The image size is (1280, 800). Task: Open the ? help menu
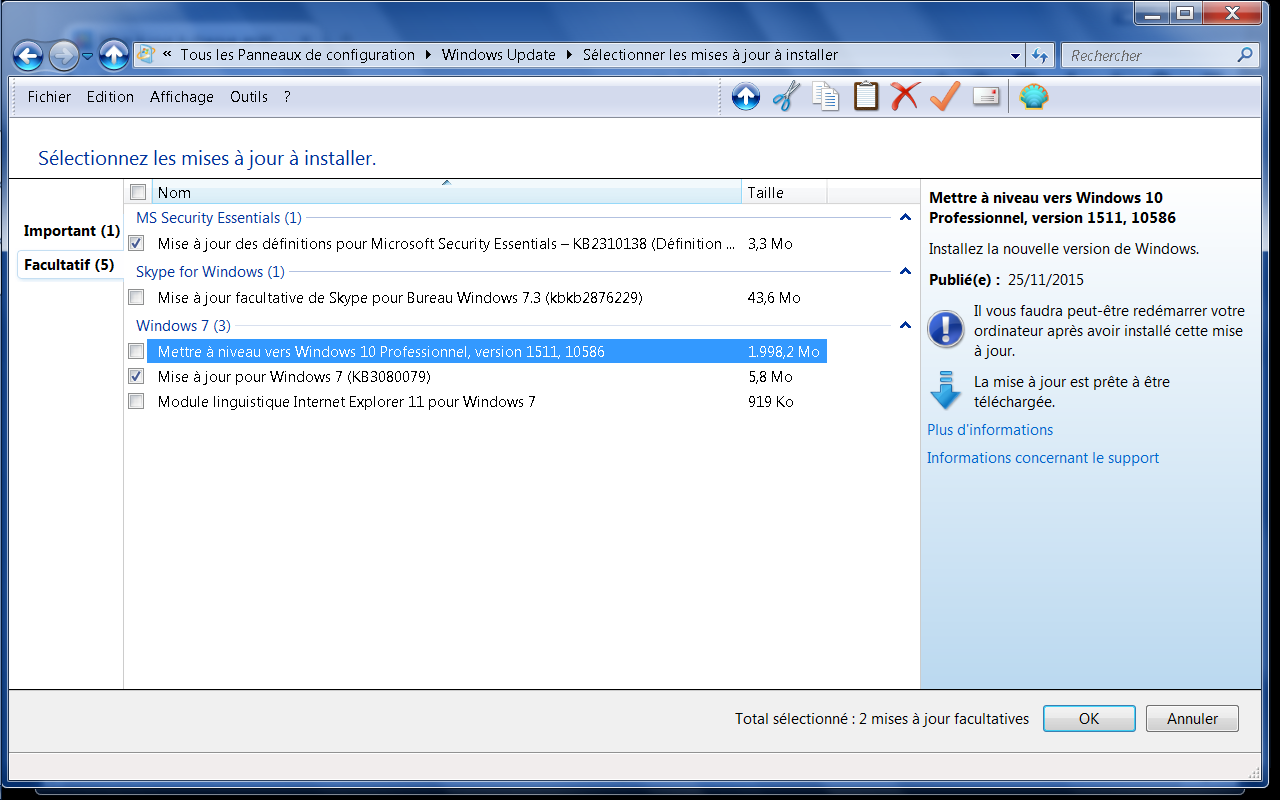tap(287, 97)
